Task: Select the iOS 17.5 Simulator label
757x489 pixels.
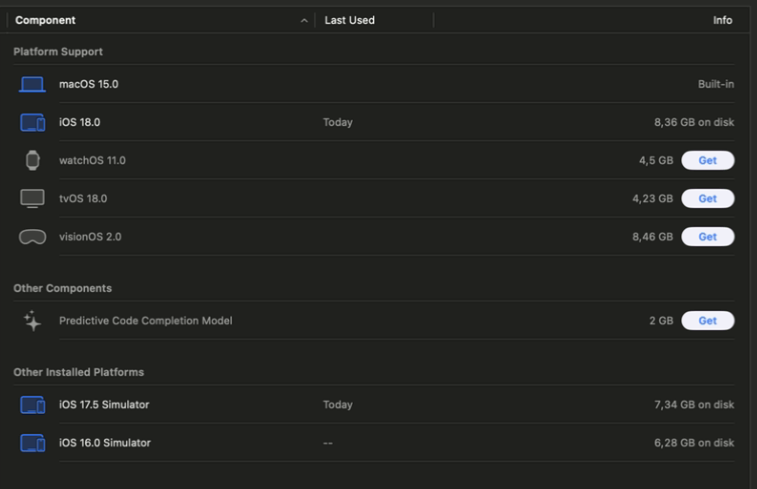Action: [x=104, y=405]
